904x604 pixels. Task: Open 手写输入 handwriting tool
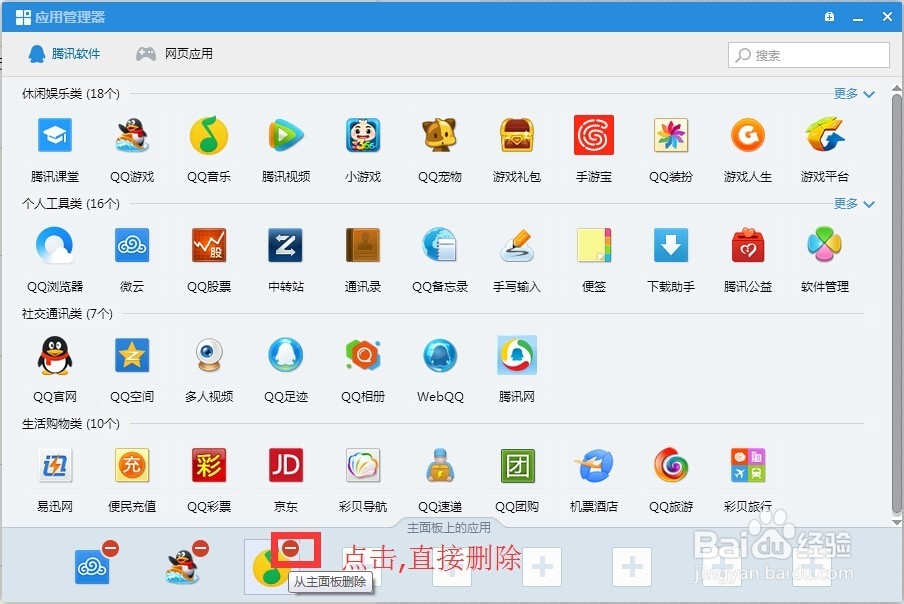point(517,246)
